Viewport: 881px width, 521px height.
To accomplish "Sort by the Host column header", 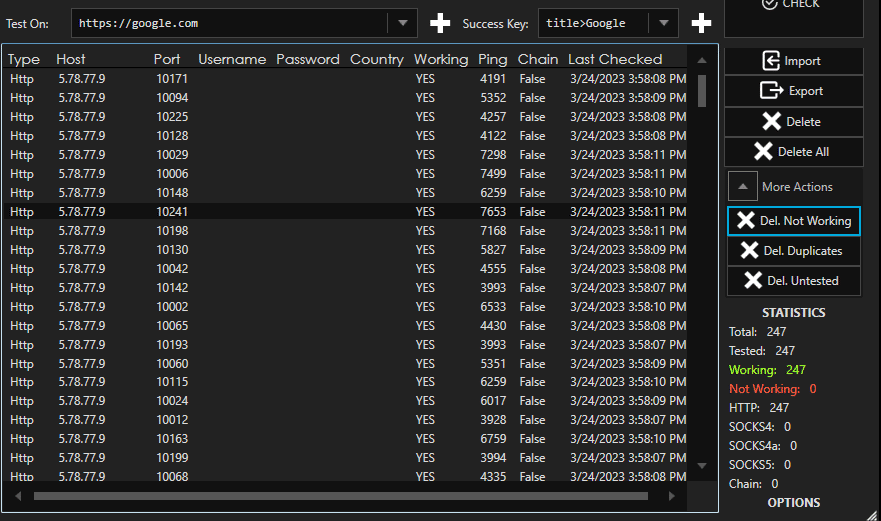I will click(71, 59).
